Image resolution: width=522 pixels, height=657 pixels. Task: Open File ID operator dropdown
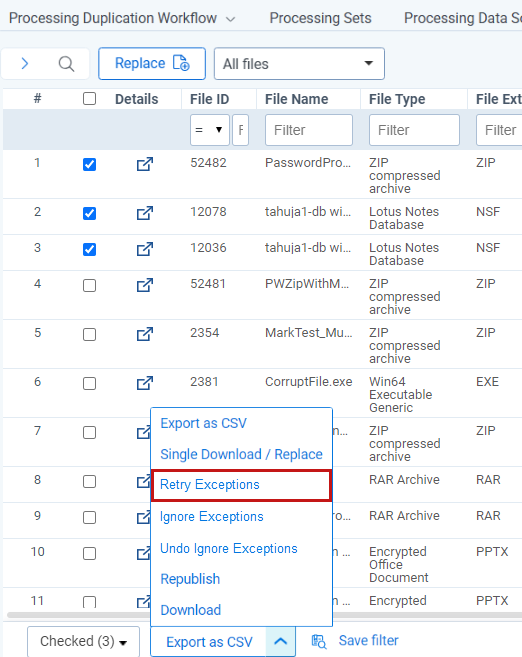tap(209, 130)
